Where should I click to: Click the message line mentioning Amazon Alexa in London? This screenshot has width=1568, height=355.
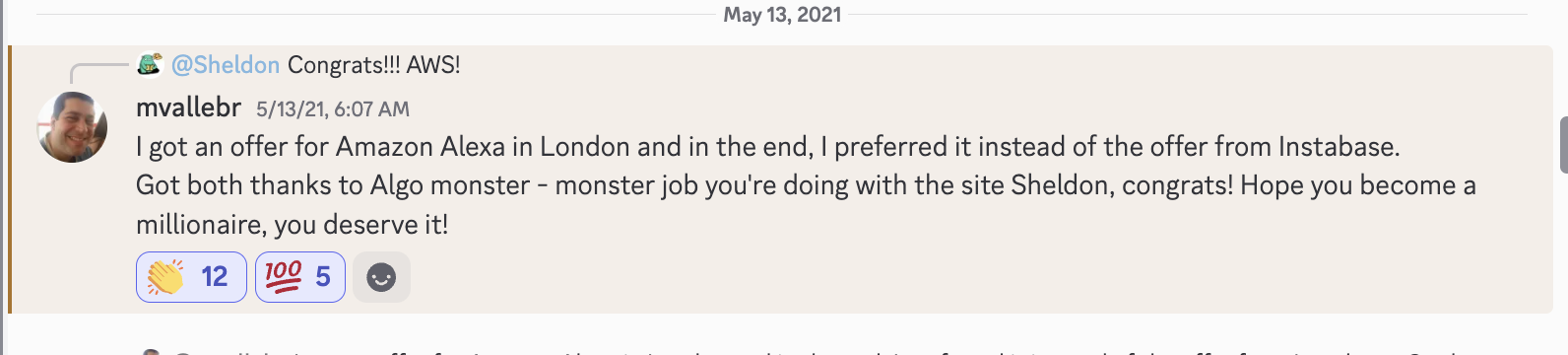pos(767,147)
